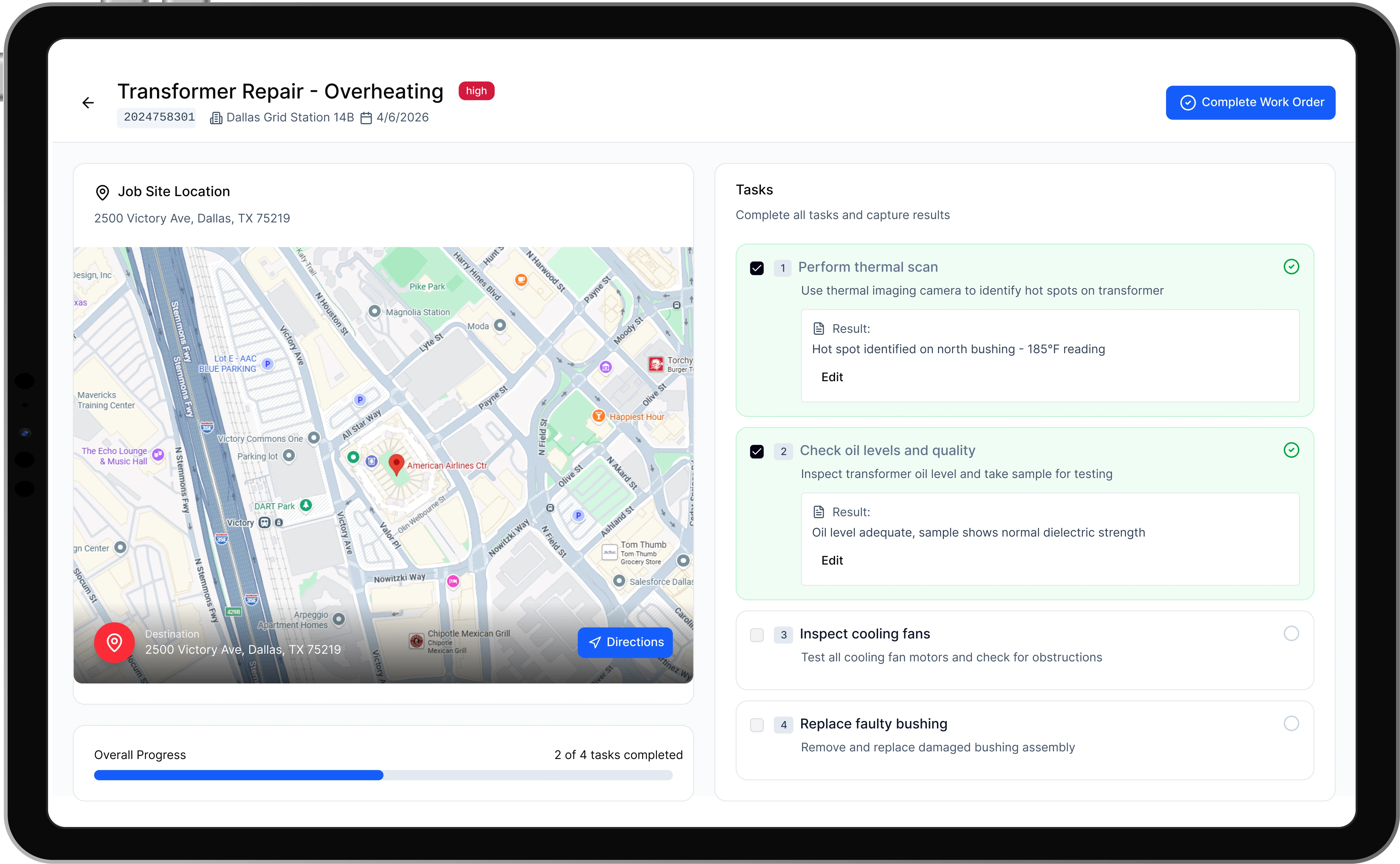Click the Chipotle Mexican Grill map icon
The width and height of the screenshot is (1400, 864).
coord(416,641)
